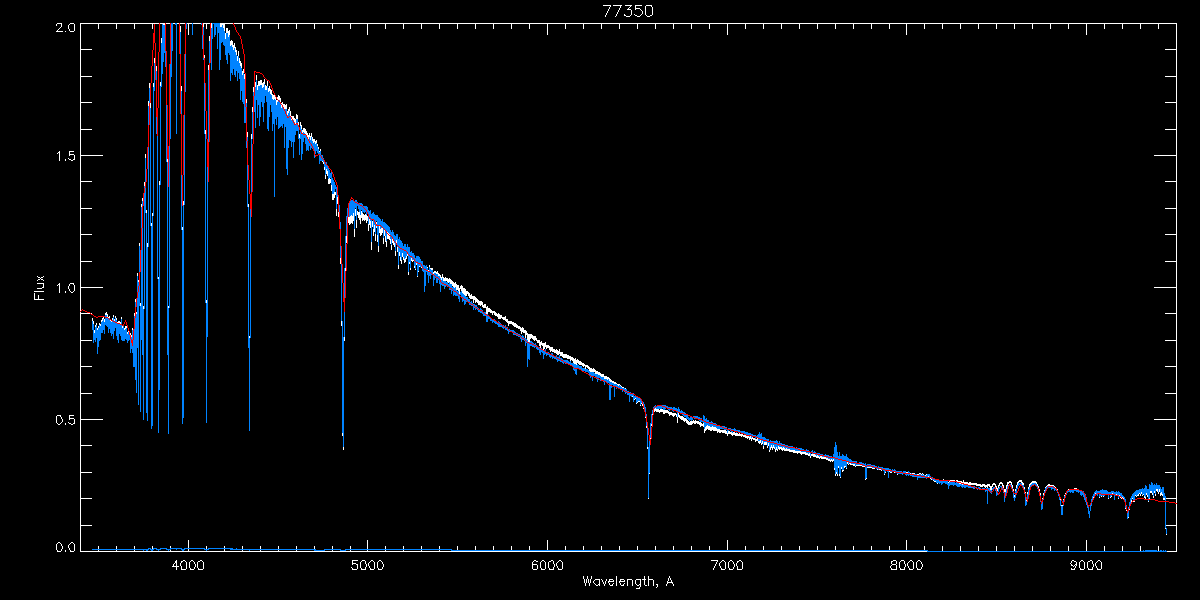Click the Flux y-axis label
Image resolution: width=1200 pixels, height=600 pixels.
40,288
